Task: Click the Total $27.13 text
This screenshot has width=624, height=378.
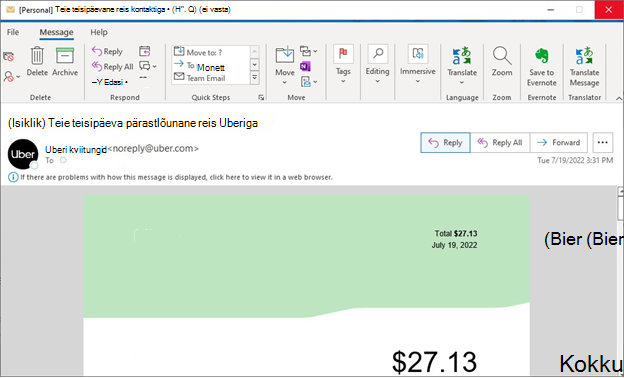Action: coord(456,234)
